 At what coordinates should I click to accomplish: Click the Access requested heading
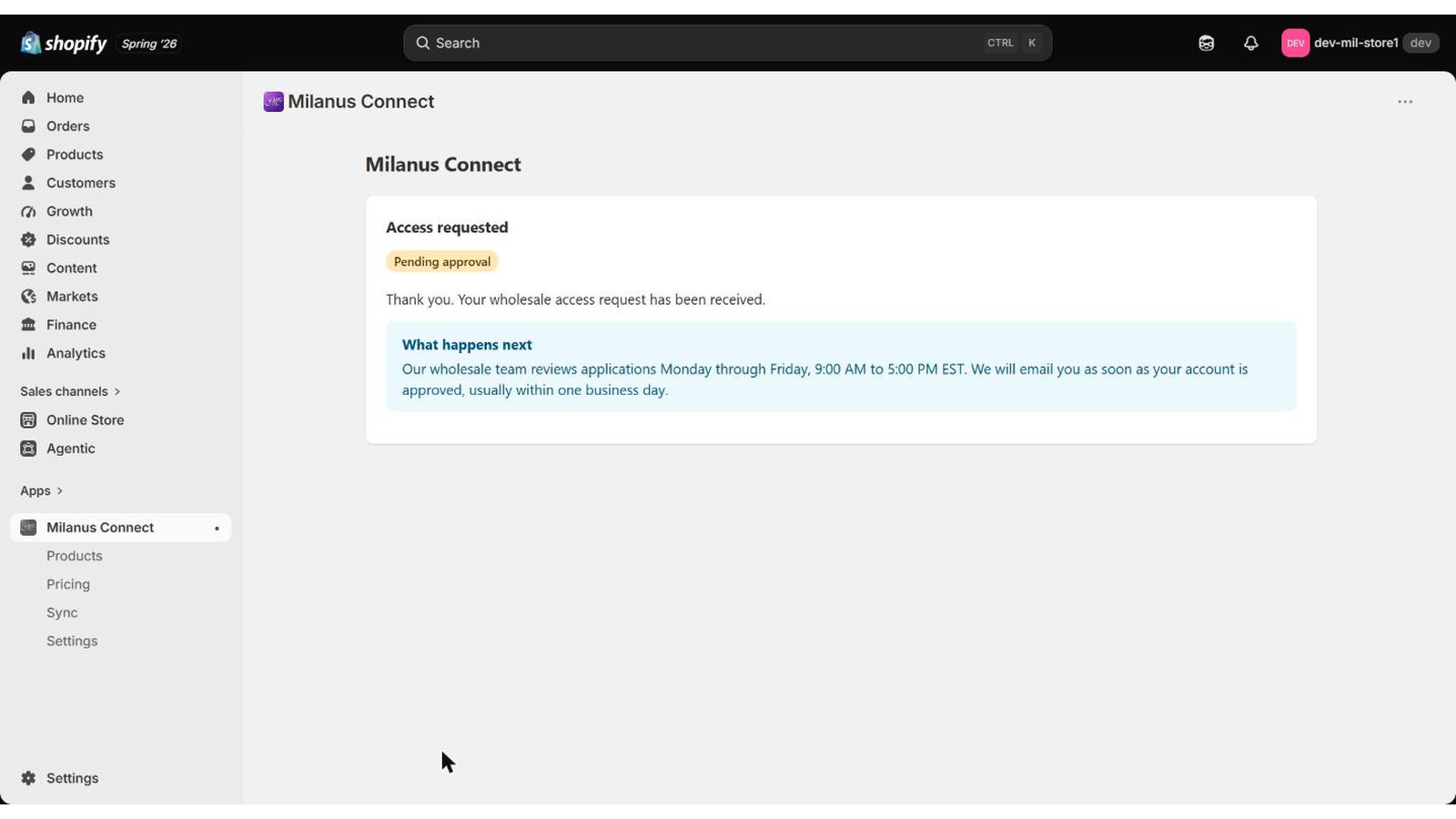click(x=447, y=227)
